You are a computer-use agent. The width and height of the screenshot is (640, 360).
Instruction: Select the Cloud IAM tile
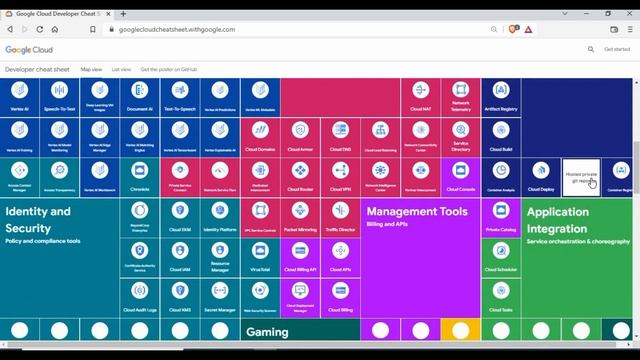180,258
